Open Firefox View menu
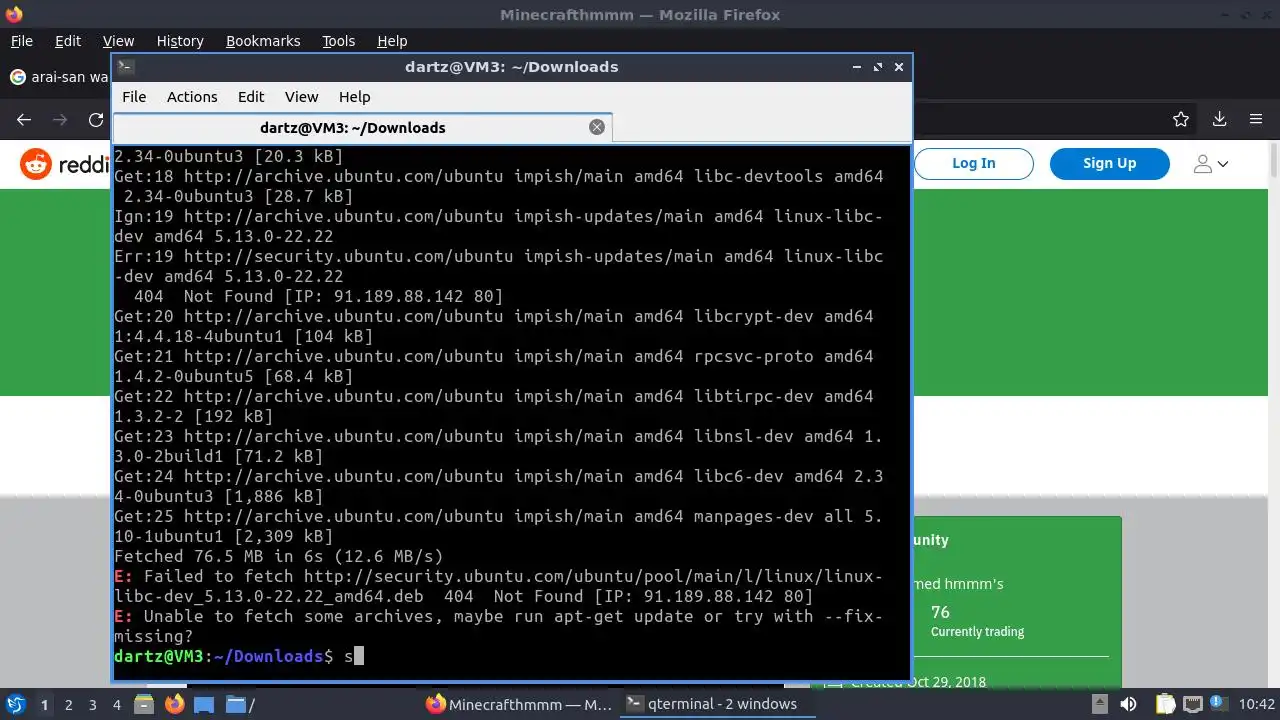This screenshot has height=720, width=1280. click(118, 41)
